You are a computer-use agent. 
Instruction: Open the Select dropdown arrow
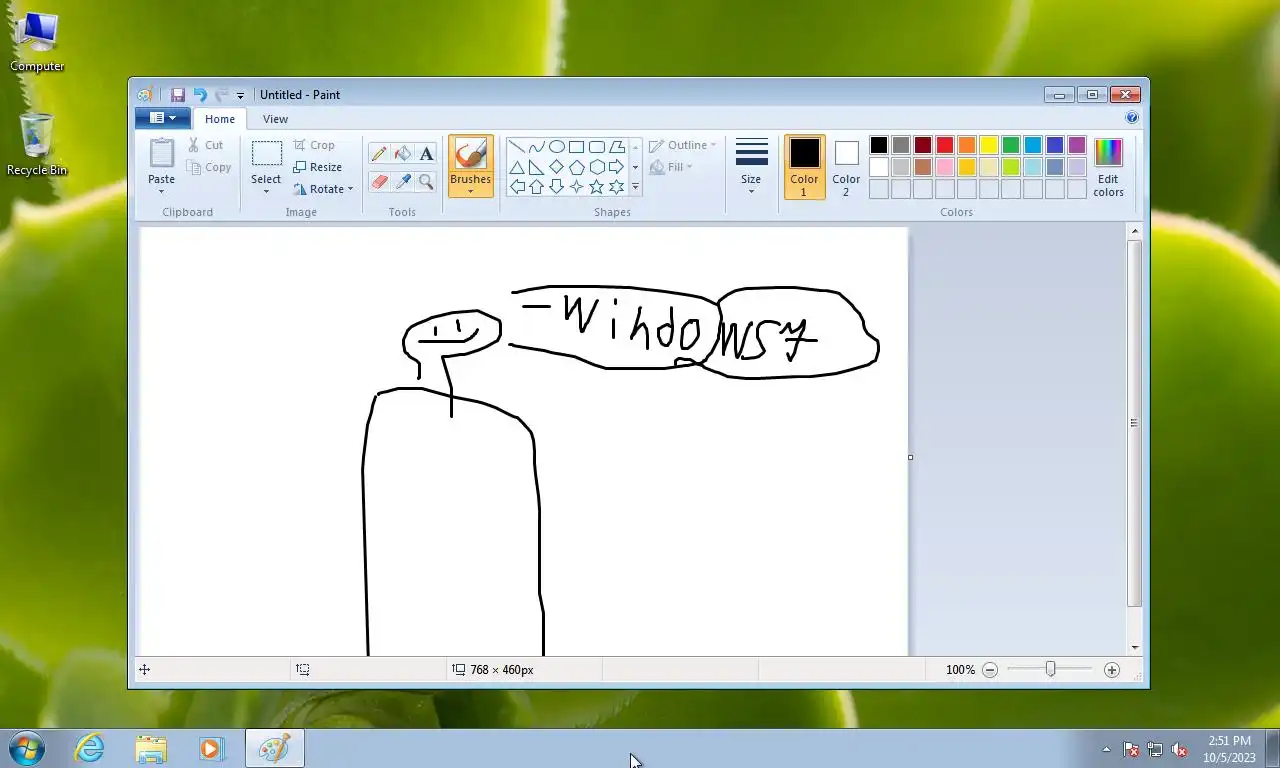pos(266,191)
